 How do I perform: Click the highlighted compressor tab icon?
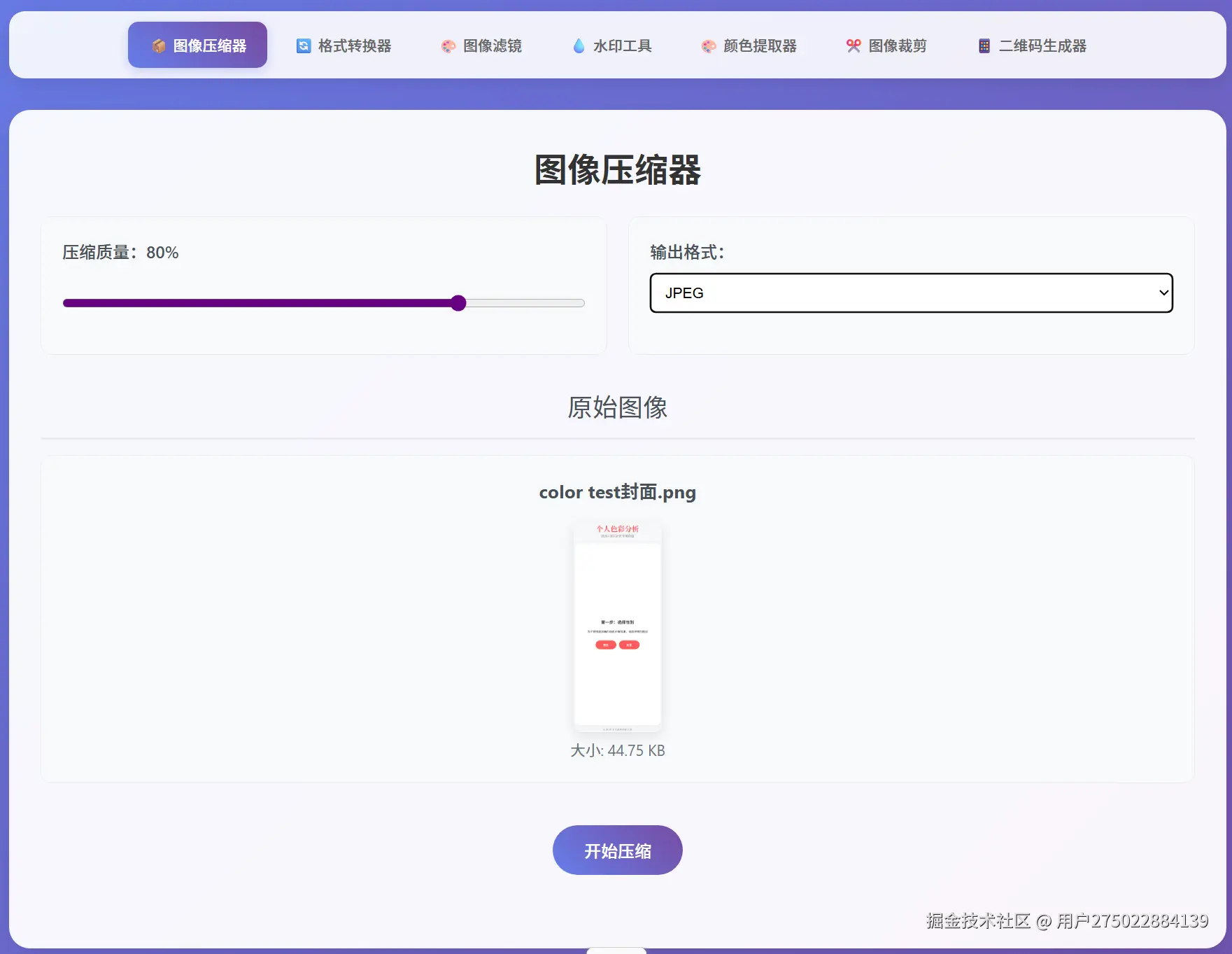pyautogui.click(x=157, y=45)
